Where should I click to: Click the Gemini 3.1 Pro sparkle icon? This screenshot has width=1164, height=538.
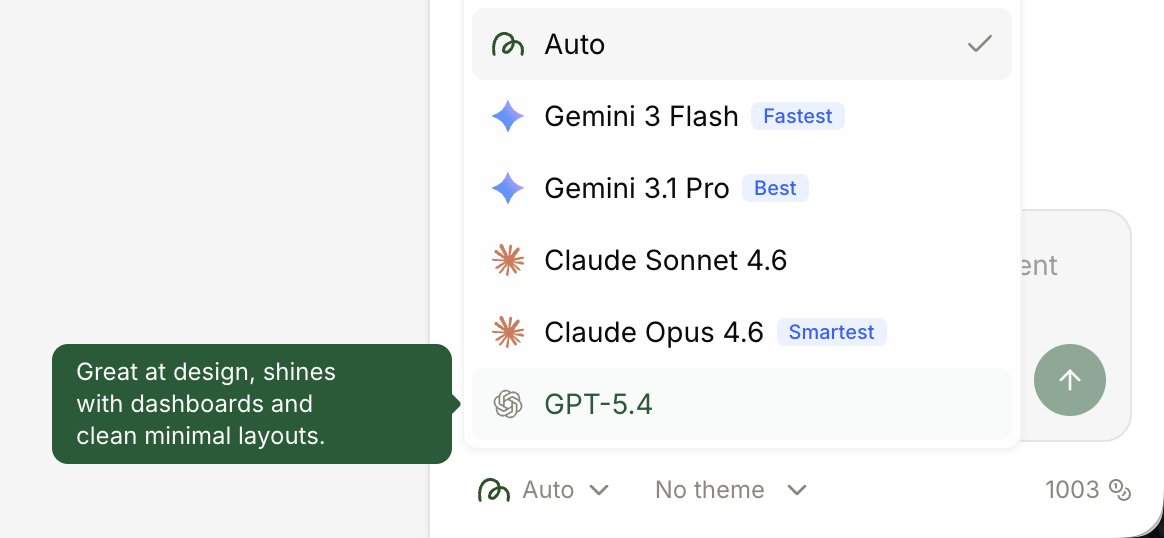click(x=508, y=188)
